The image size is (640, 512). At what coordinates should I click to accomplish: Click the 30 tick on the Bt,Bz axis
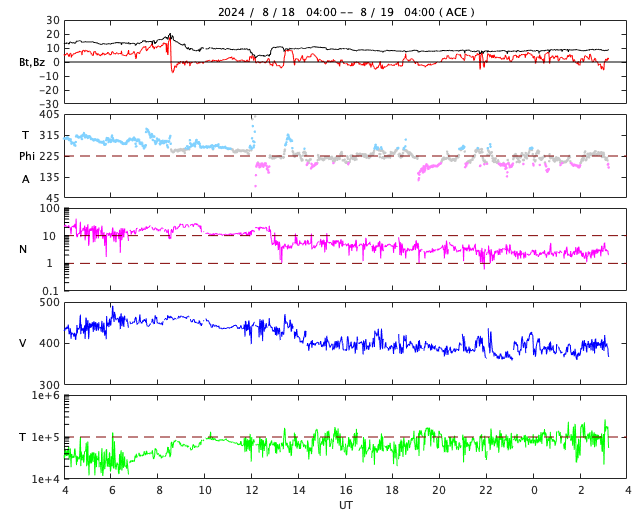53,20
